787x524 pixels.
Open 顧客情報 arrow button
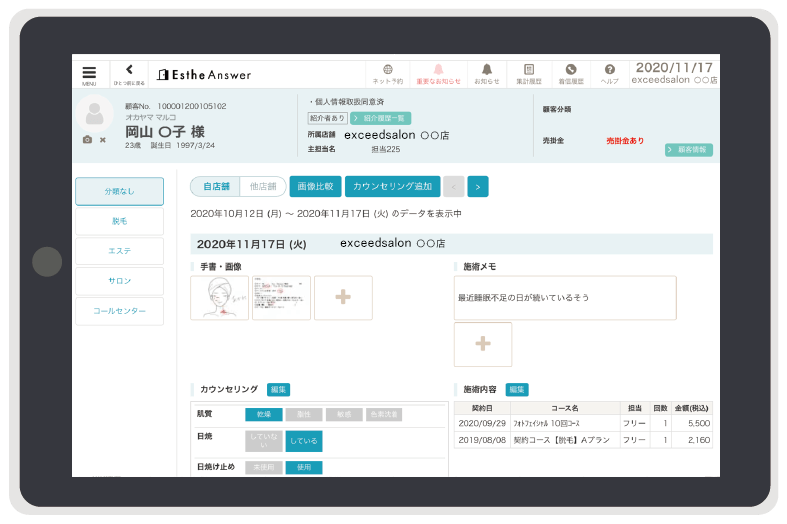[688, 150]
